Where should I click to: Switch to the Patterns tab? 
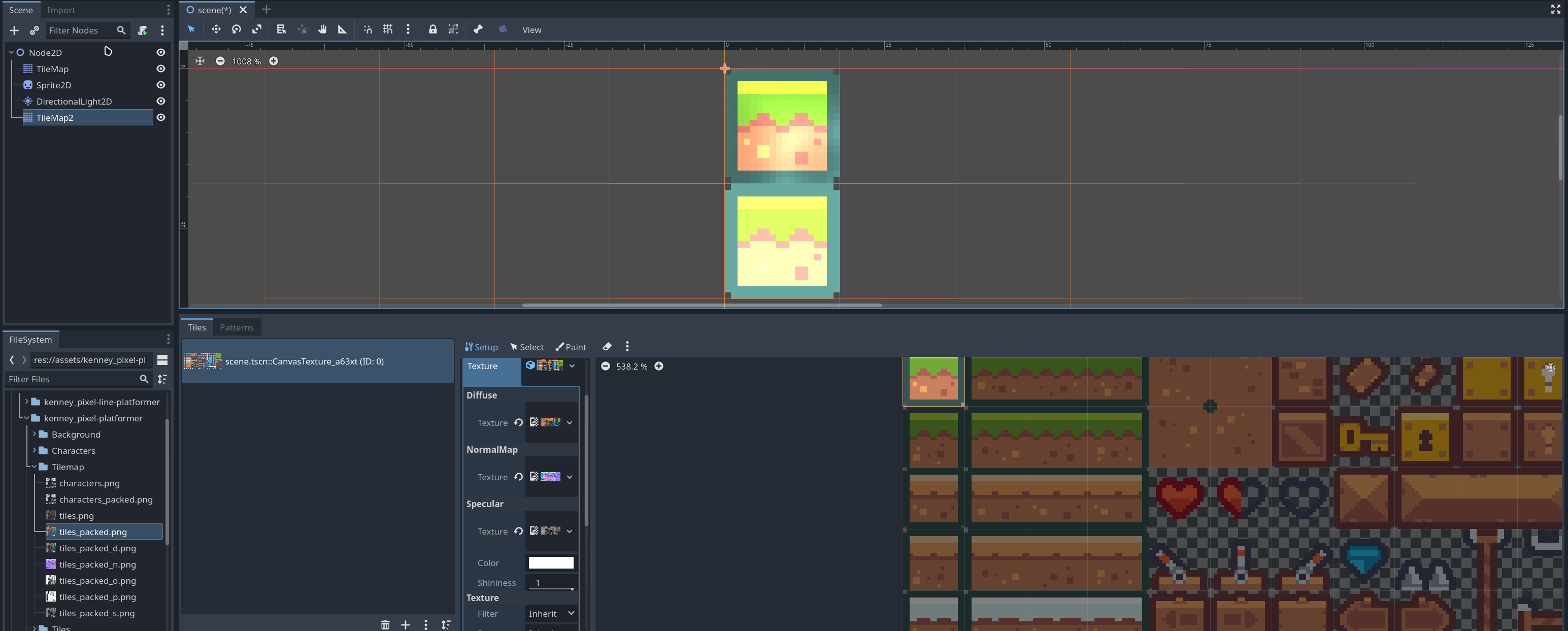click(x=237, y=327)
